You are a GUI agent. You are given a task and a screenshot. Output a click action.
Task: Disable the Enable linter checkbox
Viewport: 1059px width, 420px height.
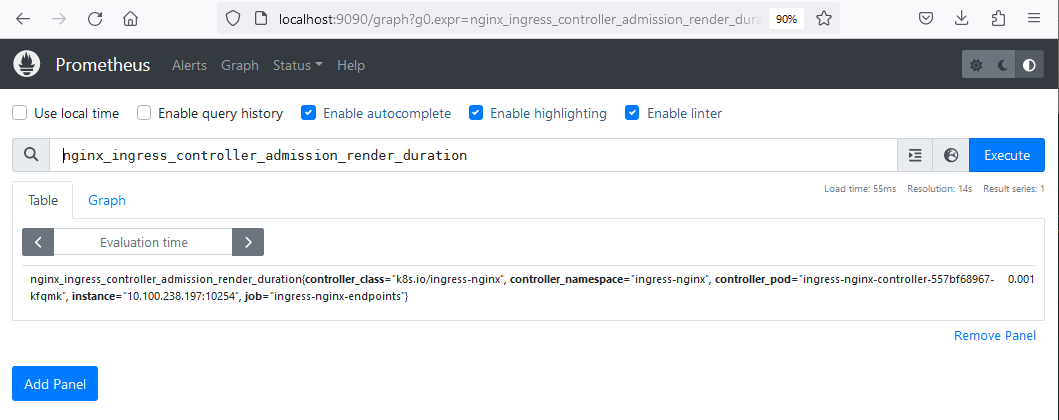pos(632,113)
